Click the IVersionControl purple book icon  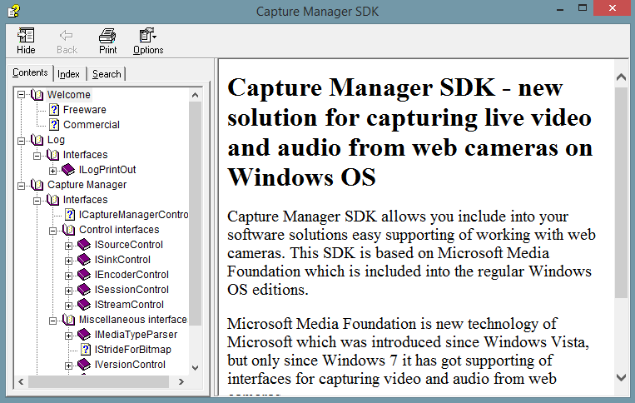[84, 365]
